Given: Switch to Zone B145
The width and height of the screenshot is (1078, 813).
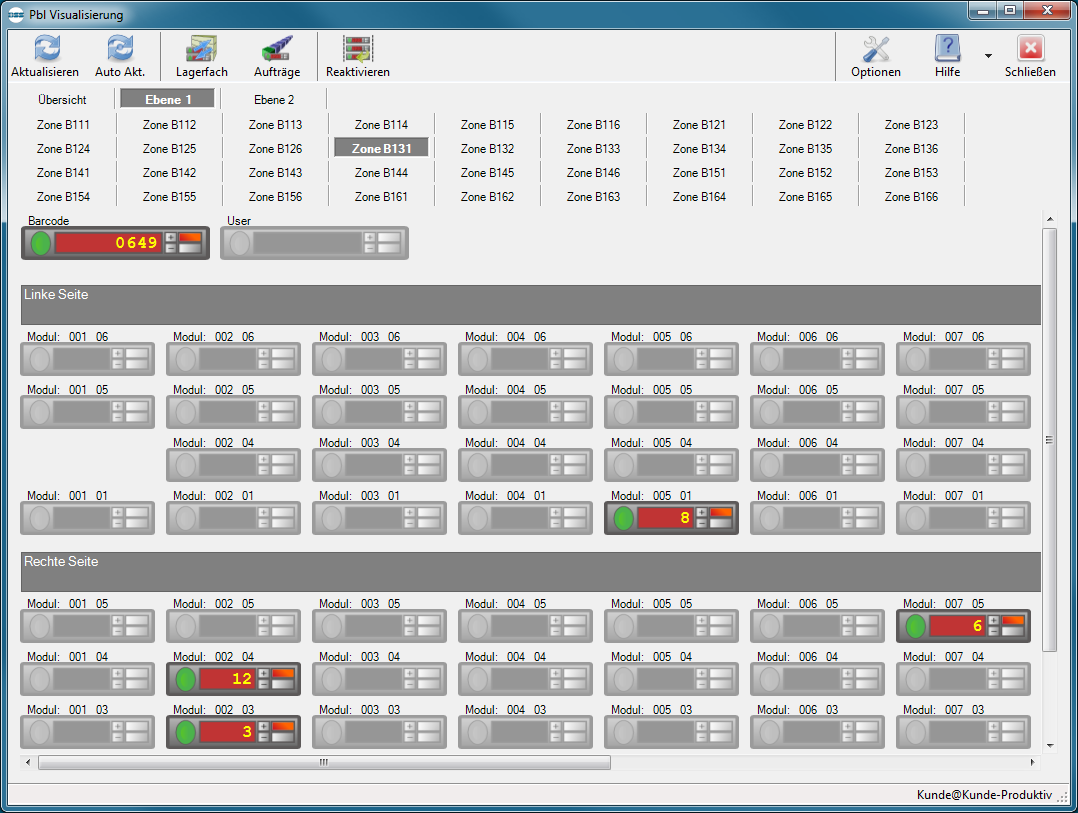Looking at the screenshot, I should (487, 172).
